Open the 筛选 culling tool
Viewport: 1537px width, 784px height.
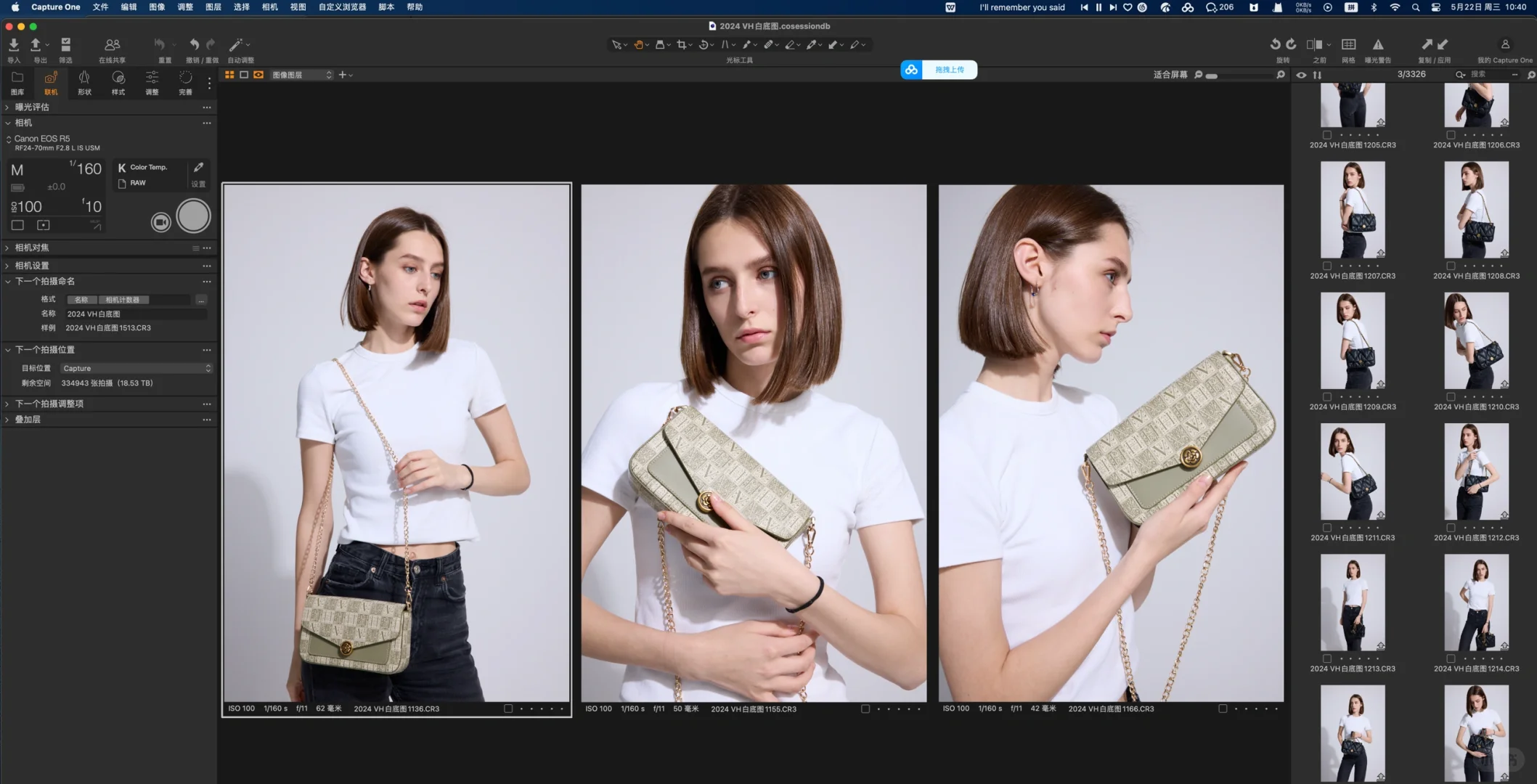65,45
